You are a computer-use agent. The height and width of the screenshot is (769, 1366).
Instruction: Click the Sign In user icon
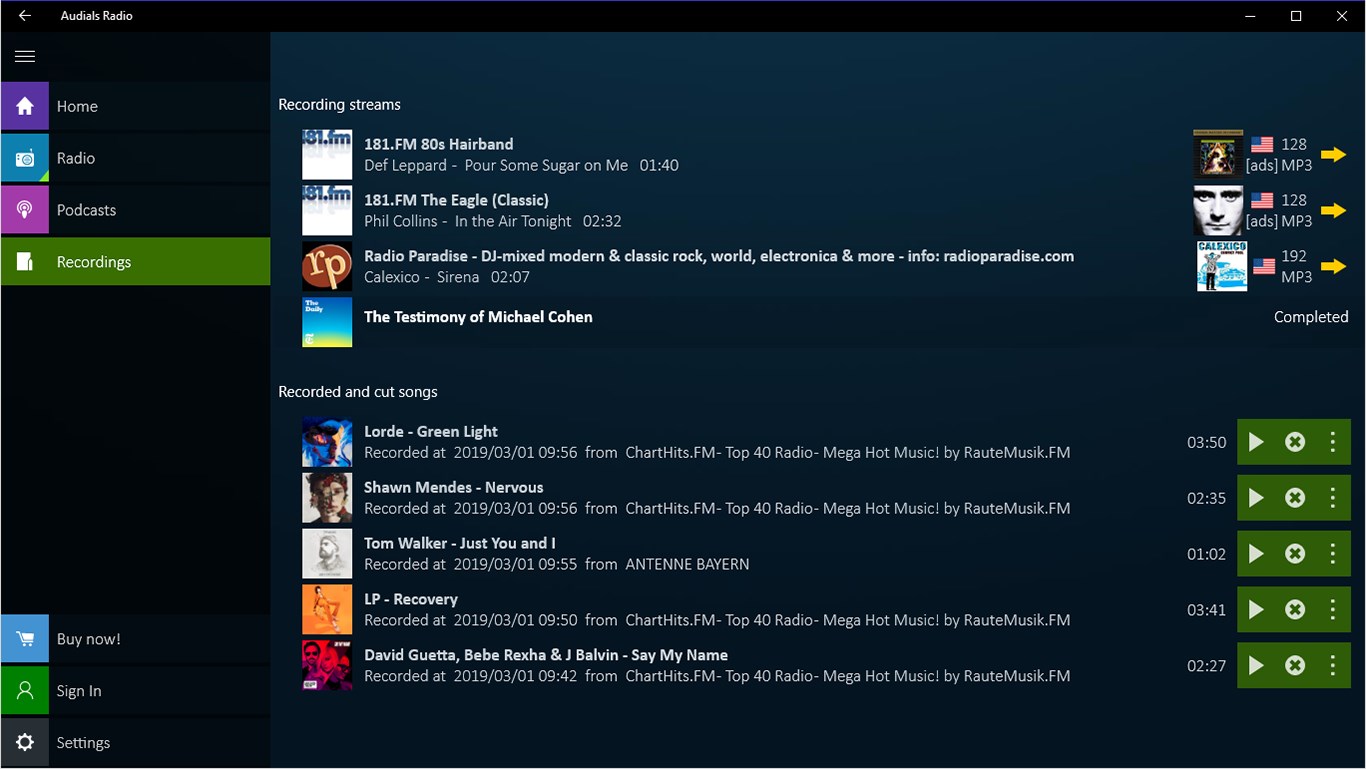click(25, 690)
